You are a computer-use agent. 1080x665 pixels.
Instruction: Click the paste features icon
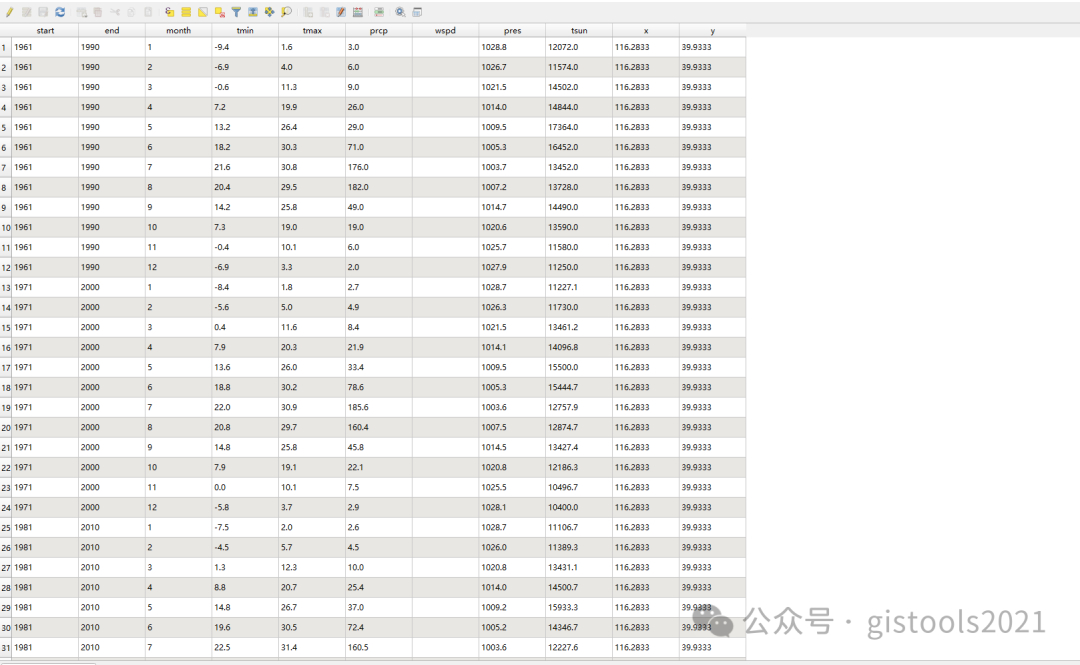pos(147,12)
